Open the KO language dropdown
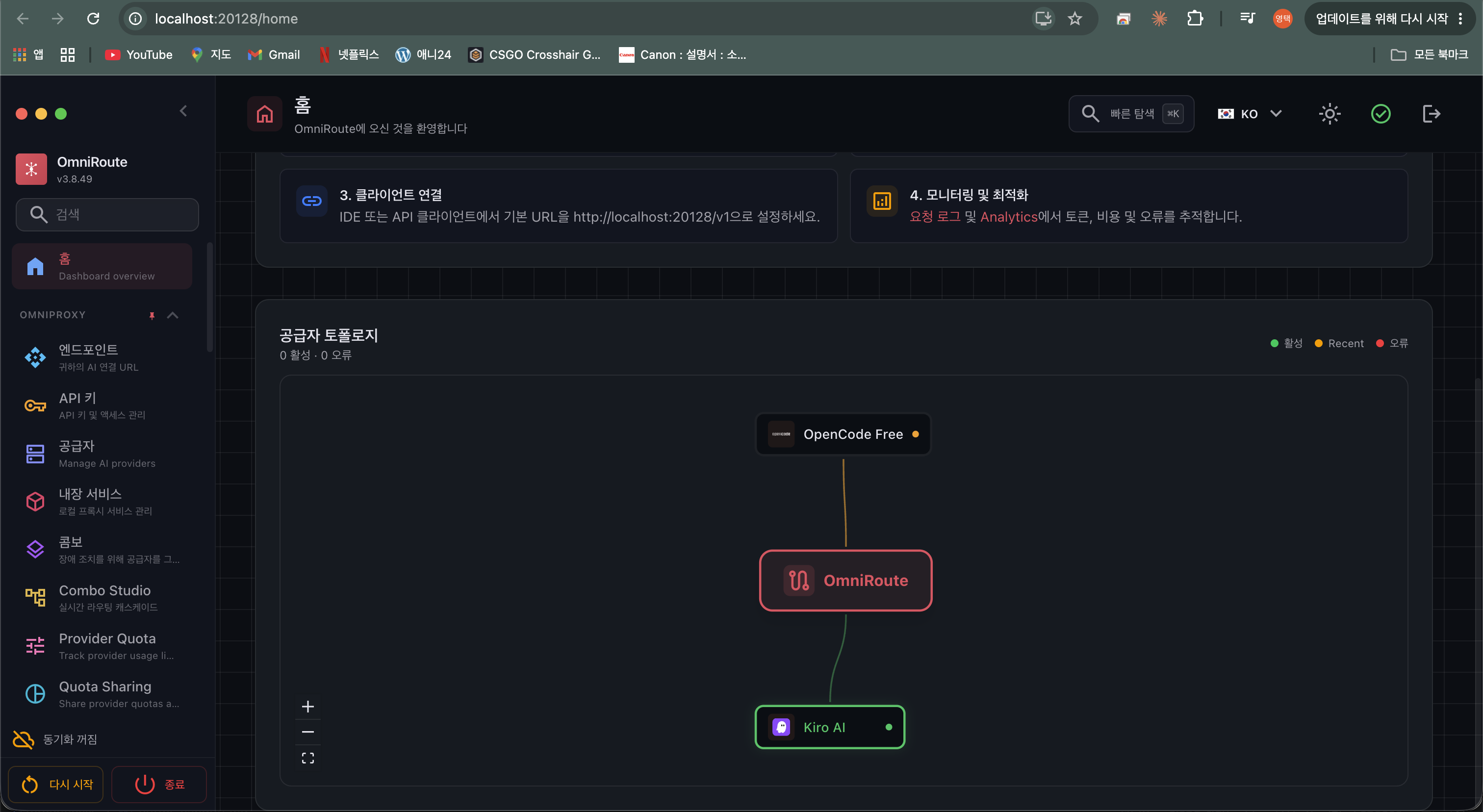Screen dimensions: 1483x812 pos(1249,114)
